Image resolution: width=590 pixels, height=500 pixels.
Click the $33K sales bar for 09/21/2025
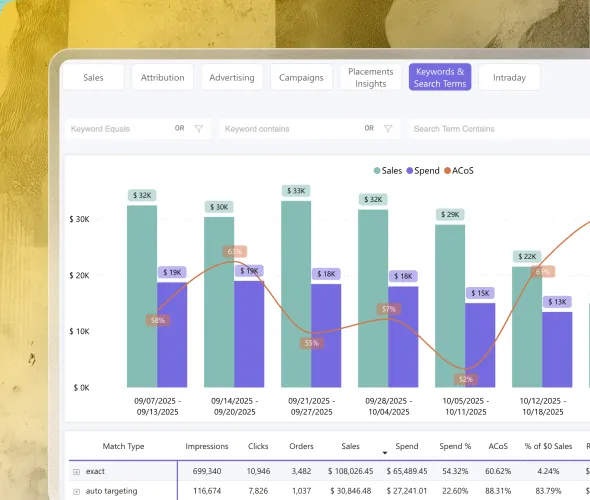point(296,294)
